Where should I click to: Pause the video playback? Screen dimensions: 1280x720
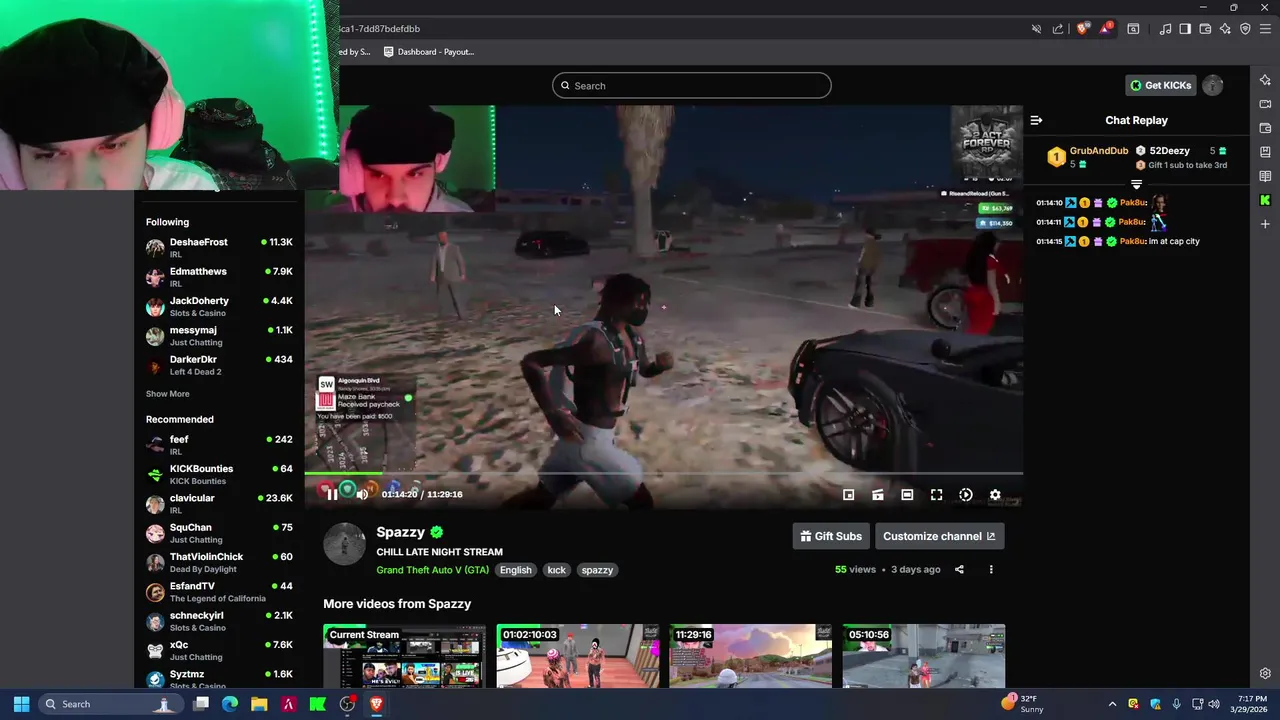tap(332, 494)
